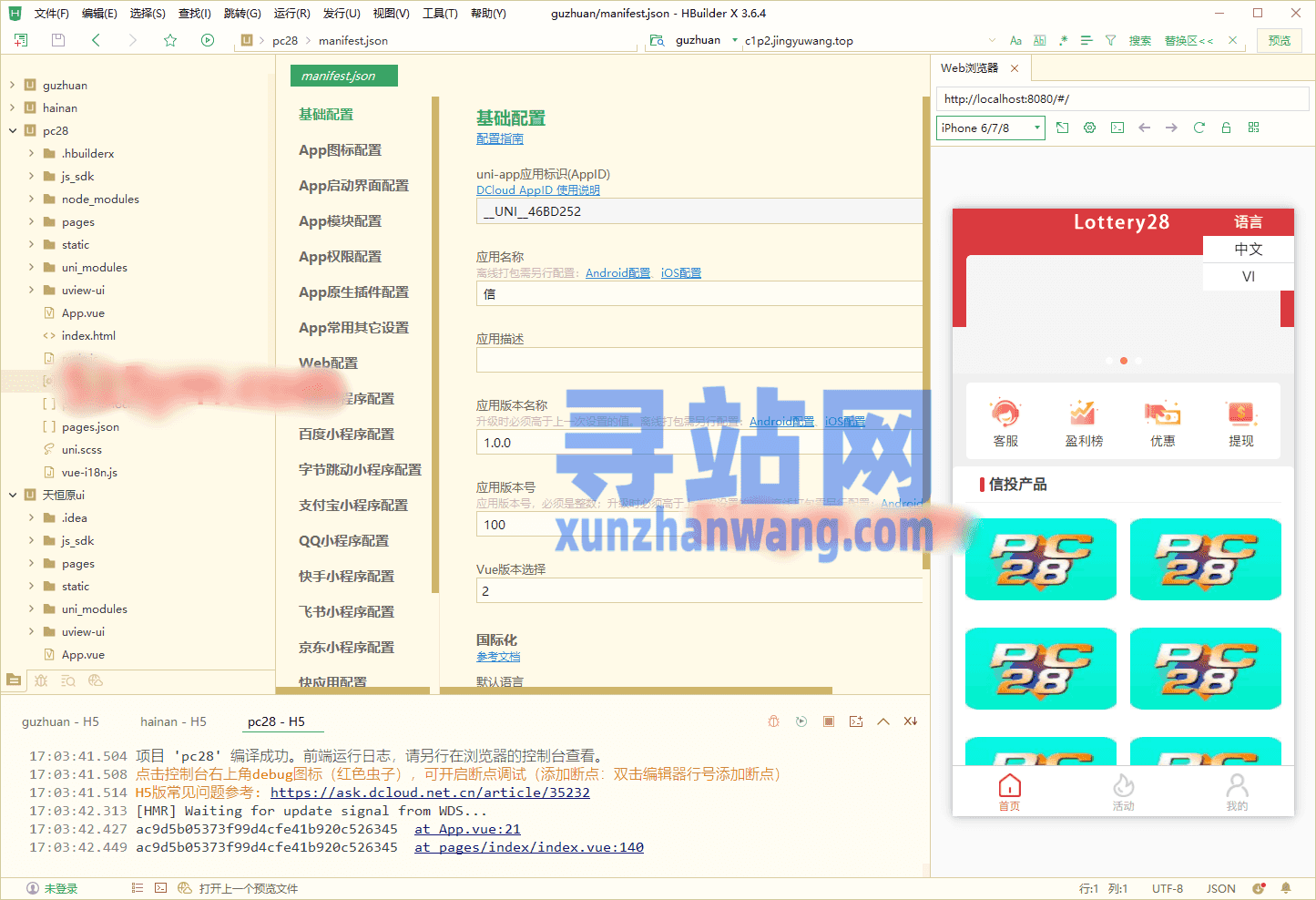Switch to the hainan - H5 console tab
Screen dimensions: 1316x900
tap(173, 721)
